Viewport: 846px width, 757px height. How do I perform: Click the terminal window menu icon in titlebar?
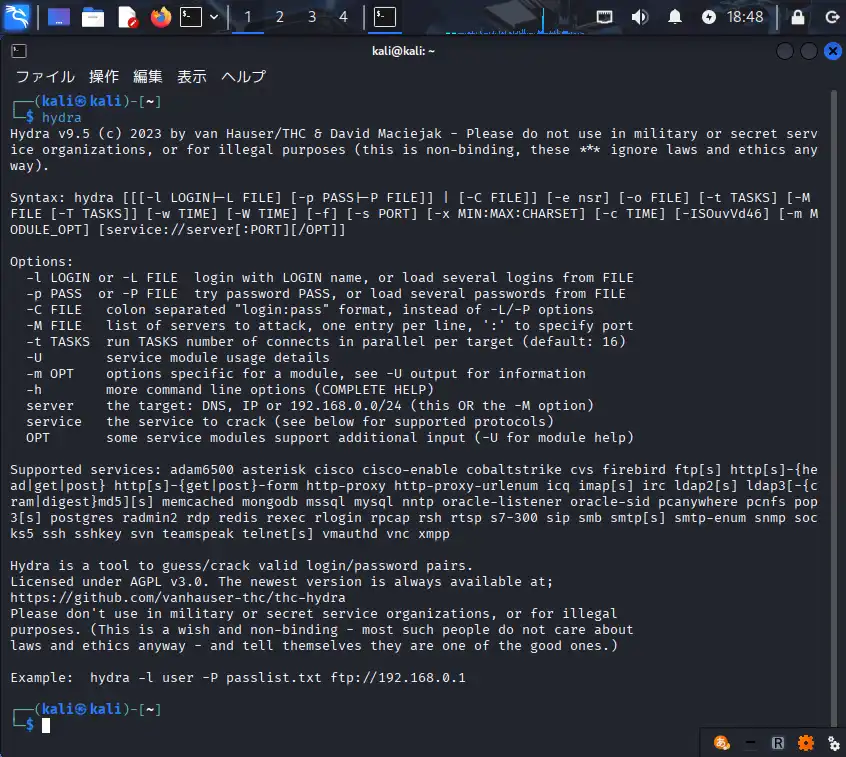pos(19,51)
